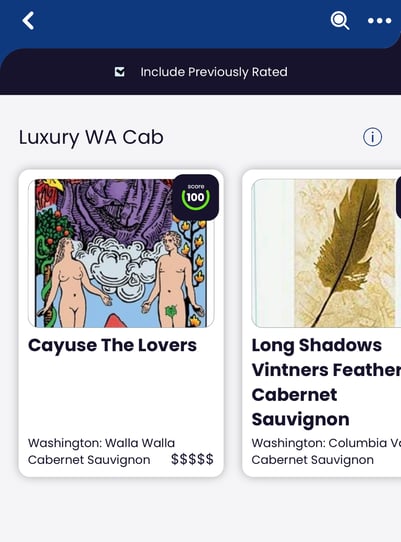
Task: Open the Long Shadows feather label image
Action: pos(326,253)
